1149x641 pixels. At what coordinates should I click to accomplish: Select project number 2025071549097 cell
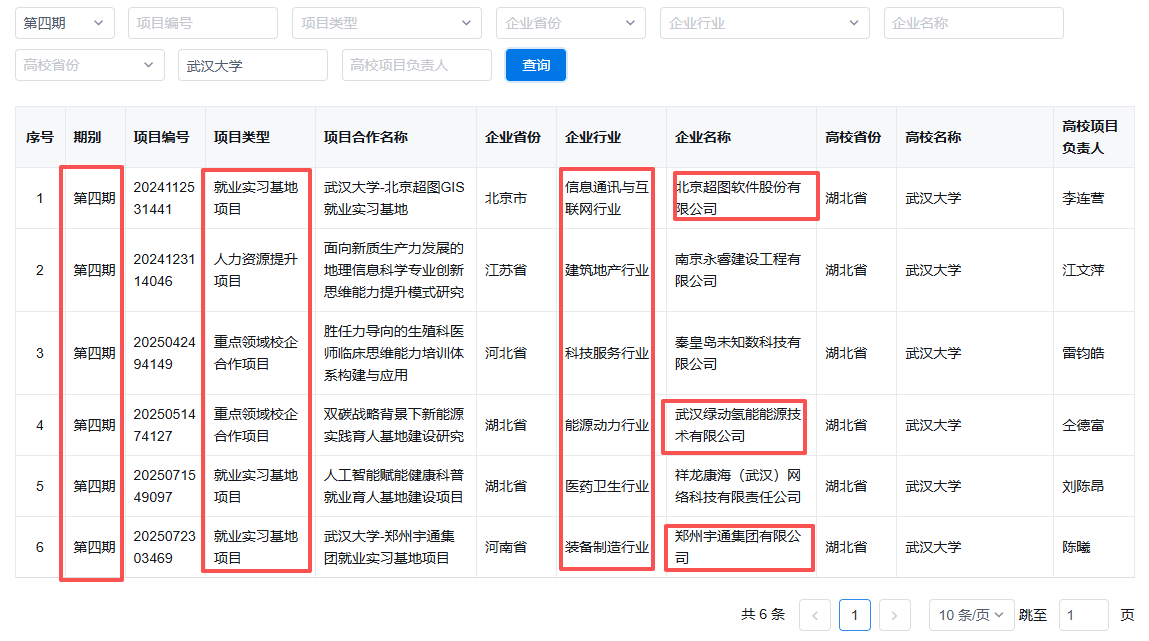pyautogui.click(x=164, y=486)
